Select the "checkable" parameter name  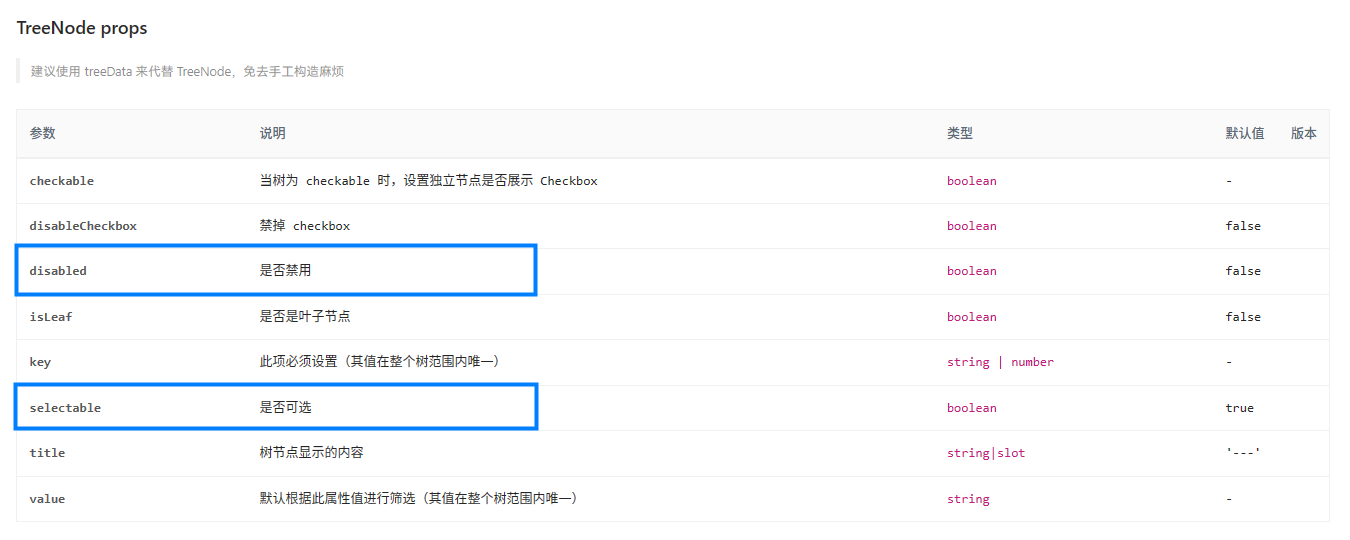62,181
